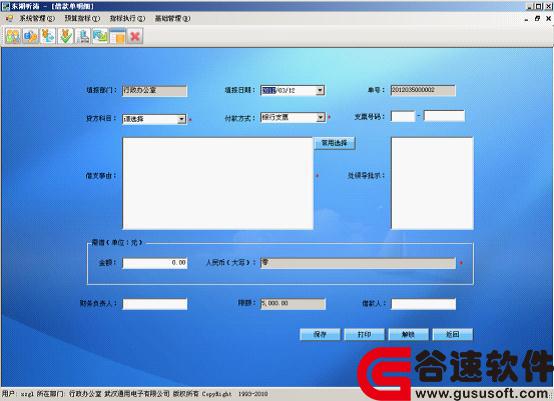
Task: Click the small icon left of 系统管理 menu
Action: [x=10, y=18]
